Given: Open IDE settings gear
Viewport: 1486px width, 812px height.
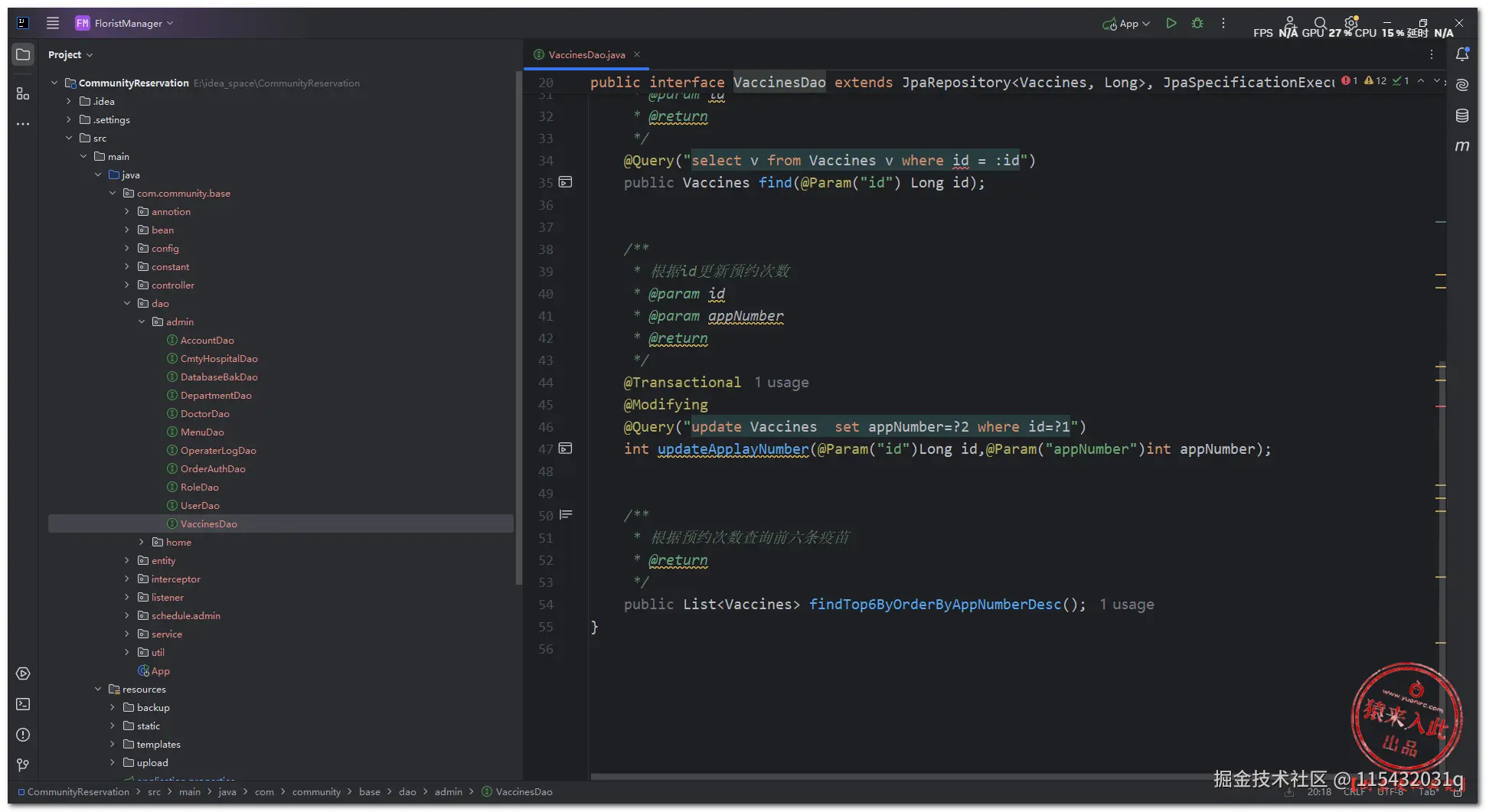Looking at the screenshot, I should click(x=1351, y=23).
